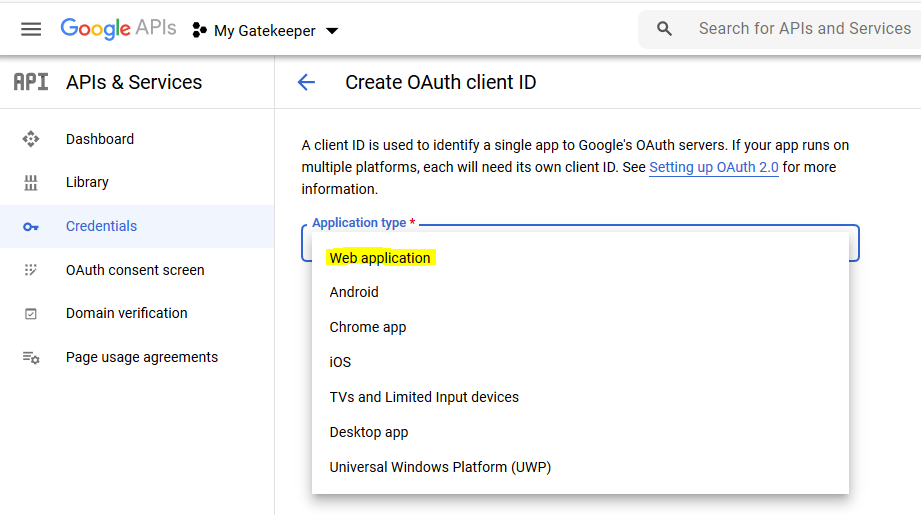The image size is (921, 515).
Task: Focus the Search for APIs and Services field
Action: click(804, 29)
